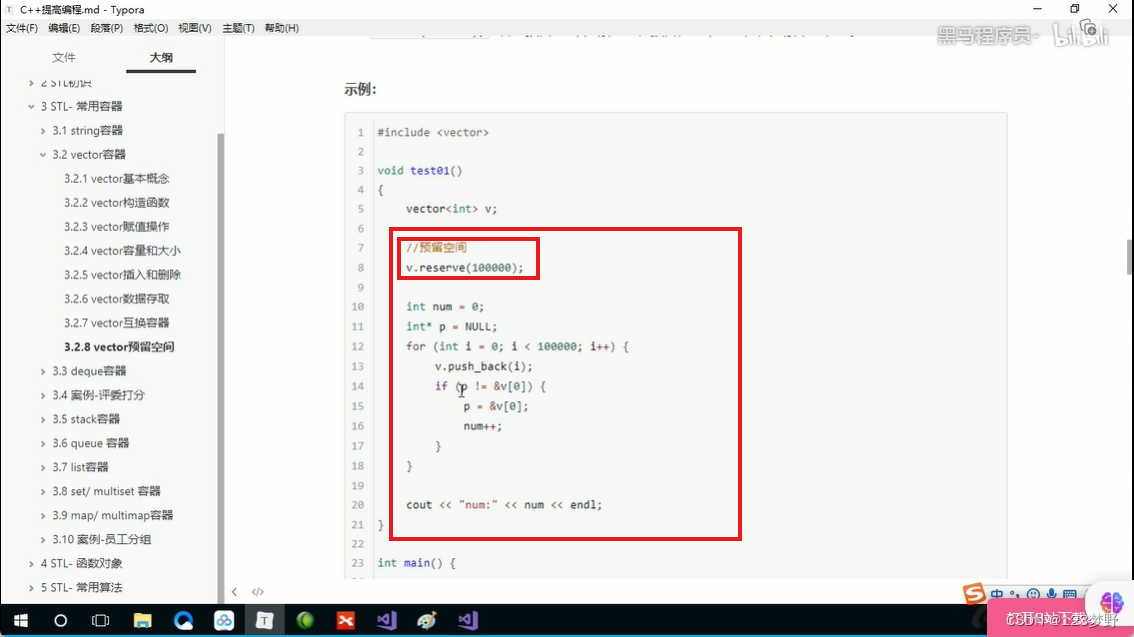1134x637 pixels.
Task: Open the 文件(F) menu
Action: [x=22, y=28]
